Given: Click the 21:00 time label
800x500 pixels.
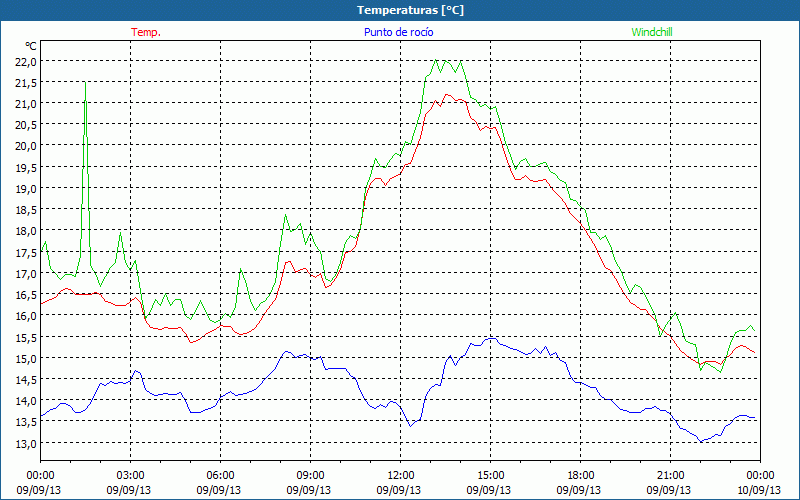Looking at the screenshot, I should [671, 475].
